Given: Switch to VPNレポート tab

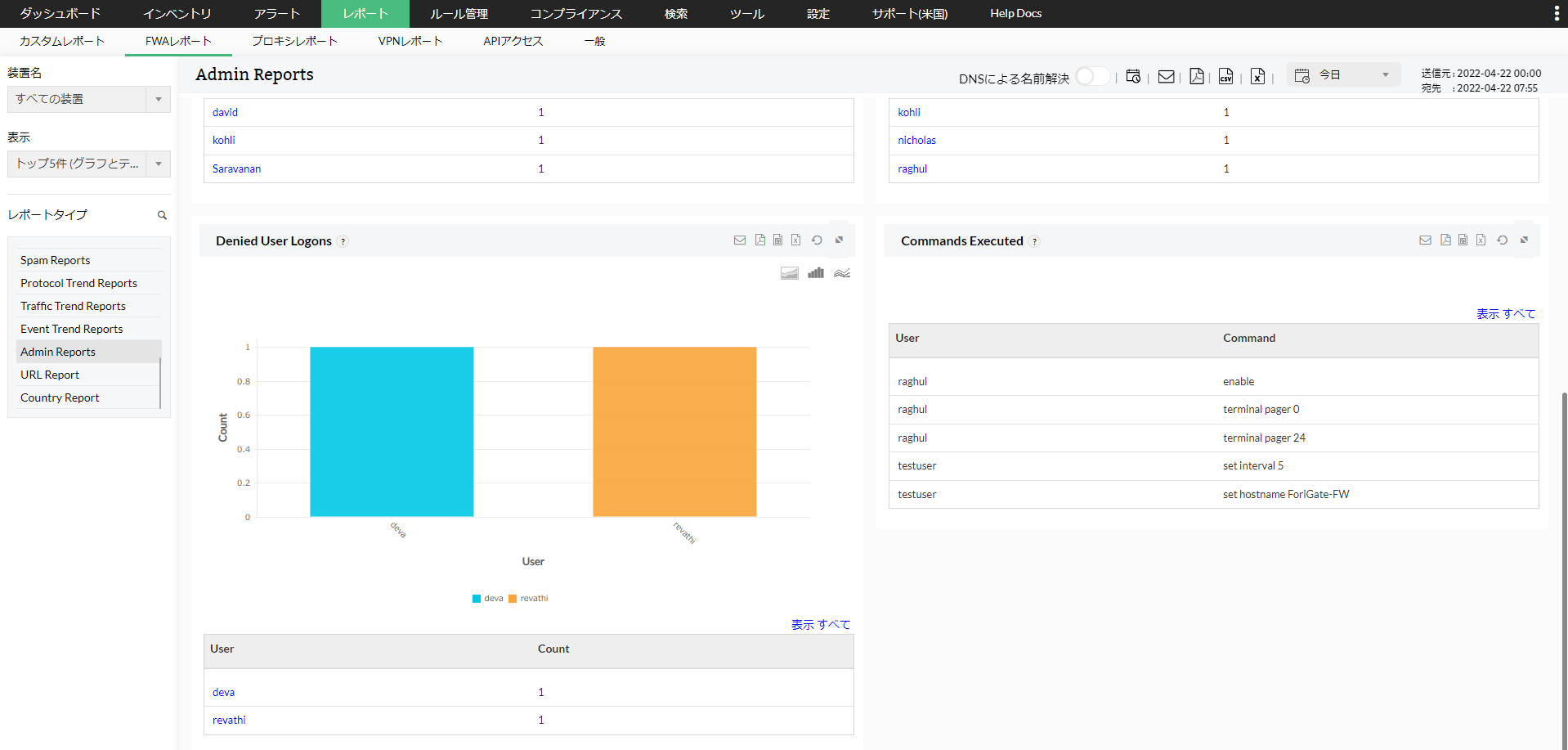Looking at the screenshot, I should [x=410, y=41].
